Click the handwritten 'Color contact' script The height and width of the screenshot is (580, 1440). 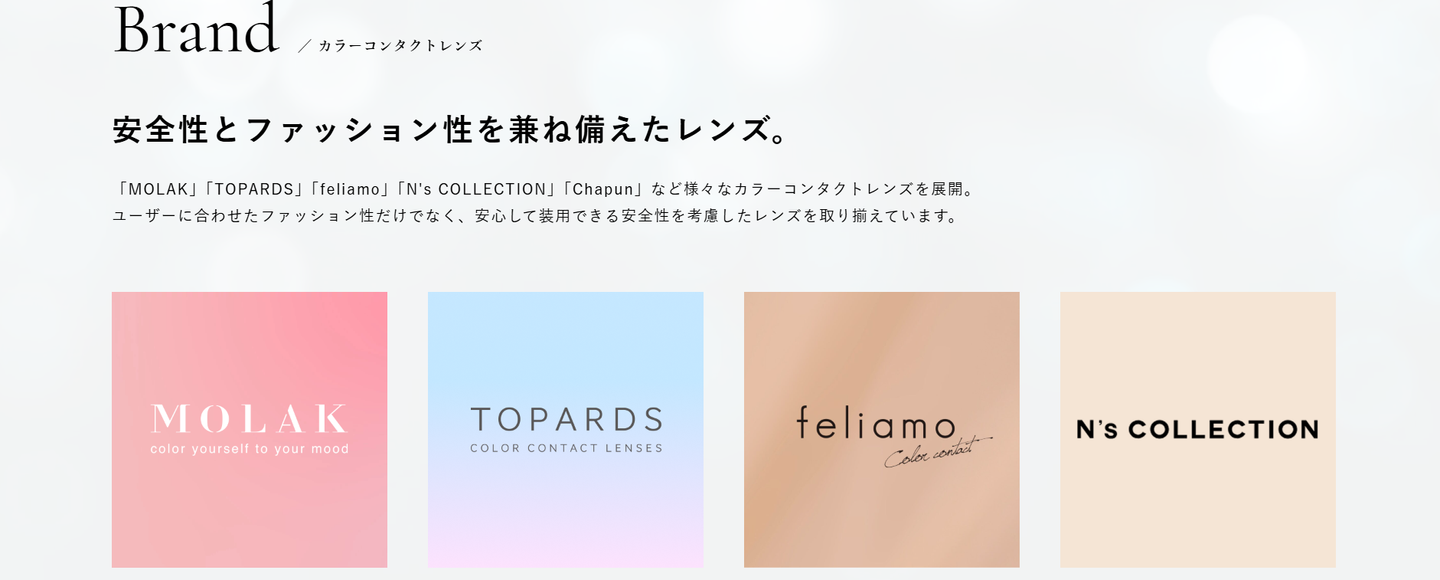click(937, 453)
